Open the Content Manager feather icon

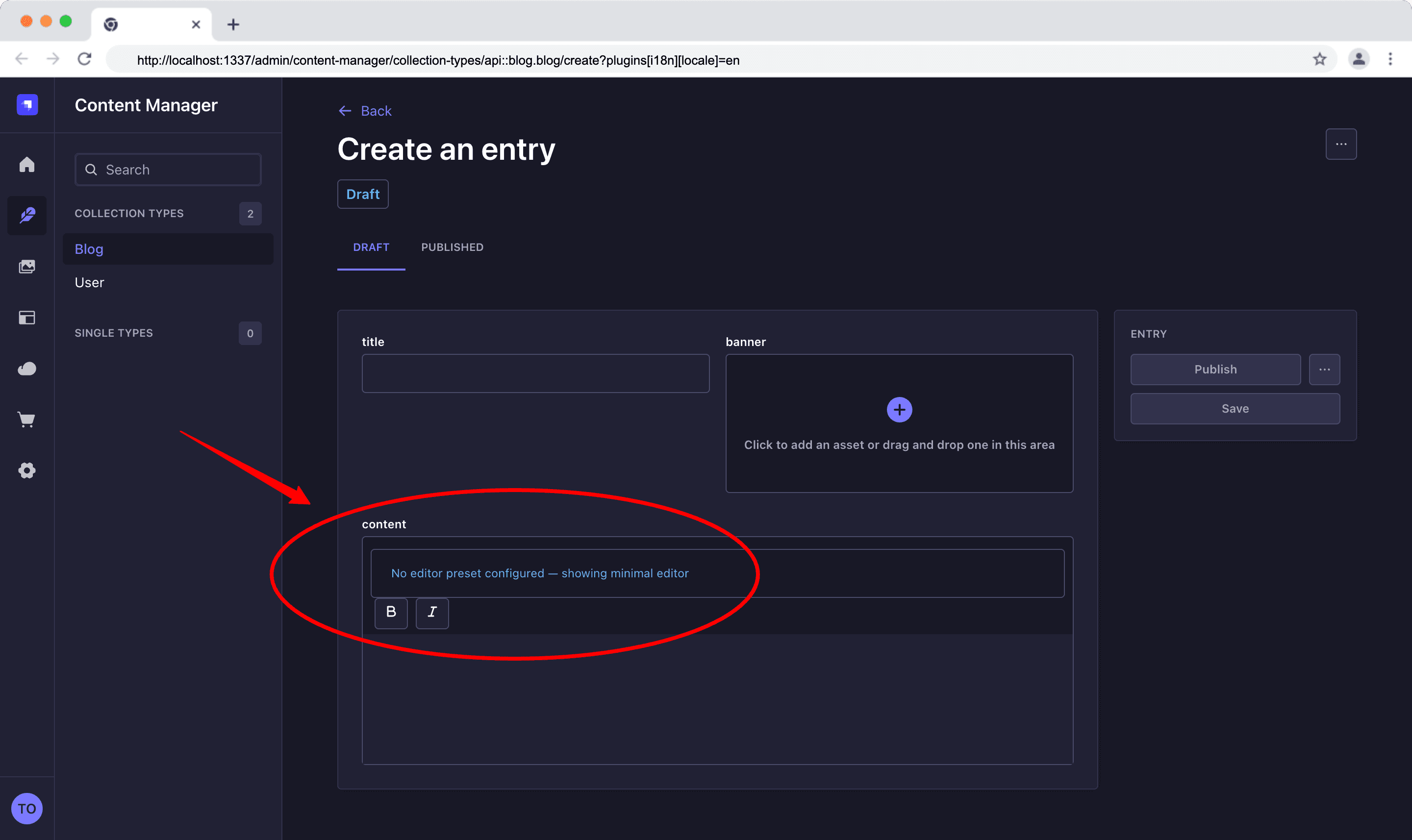26,215
